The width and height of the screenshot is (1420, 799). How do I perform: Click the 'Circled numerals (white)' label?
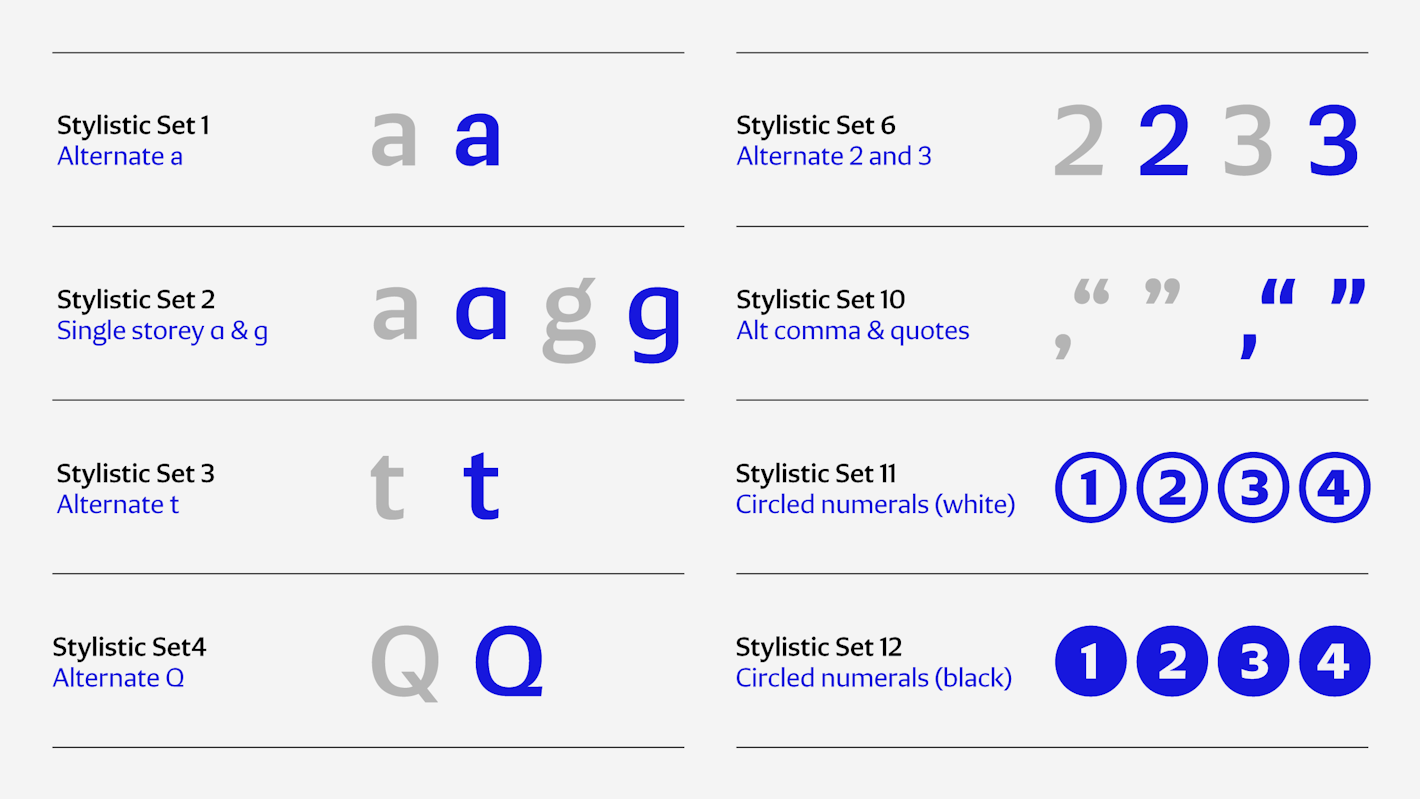tap(875, 504)
